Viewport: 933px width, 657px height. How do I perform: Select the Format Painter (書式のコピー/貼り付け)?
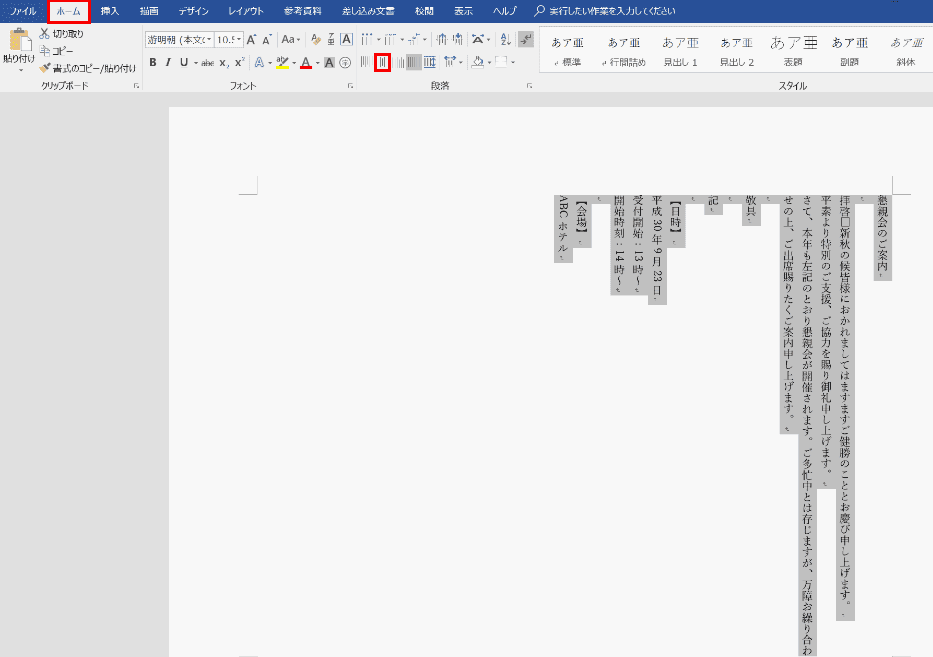point(87,68)
